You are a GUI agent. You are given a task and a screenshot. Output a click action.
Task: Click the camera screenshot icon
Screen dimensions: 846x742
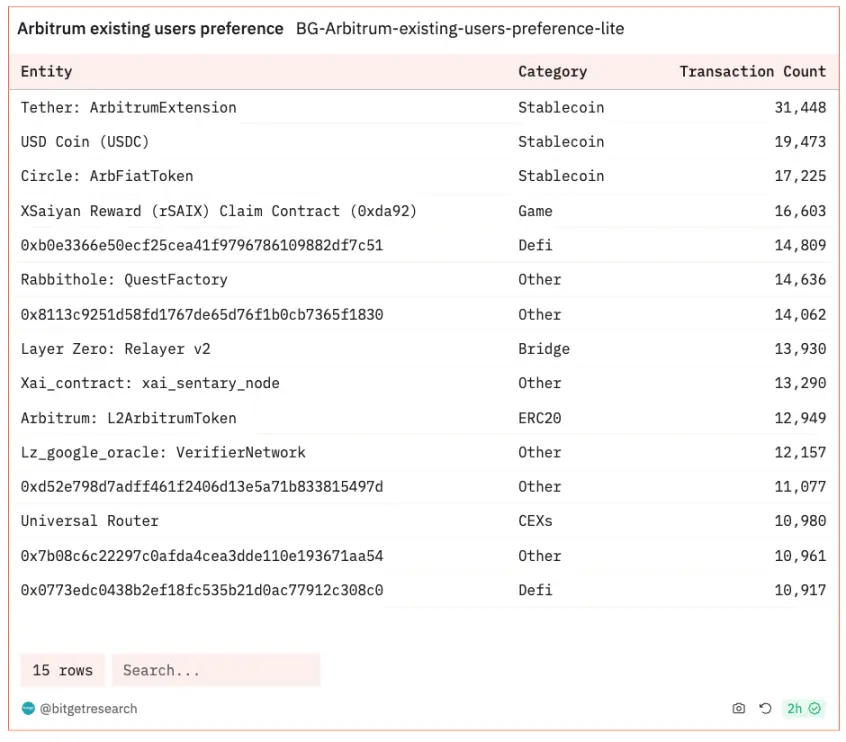point(739,708)
